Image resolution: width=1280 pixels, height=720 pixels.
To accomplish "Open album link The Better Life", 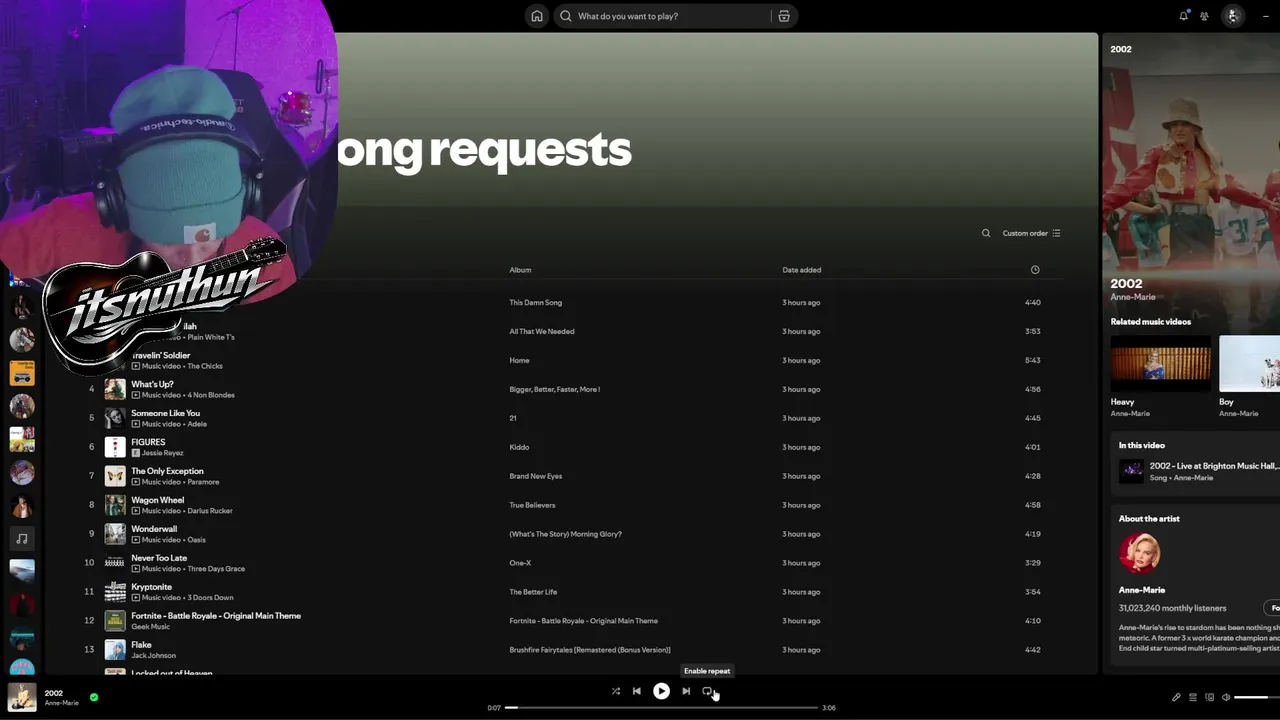I will (x=533, y=593).
